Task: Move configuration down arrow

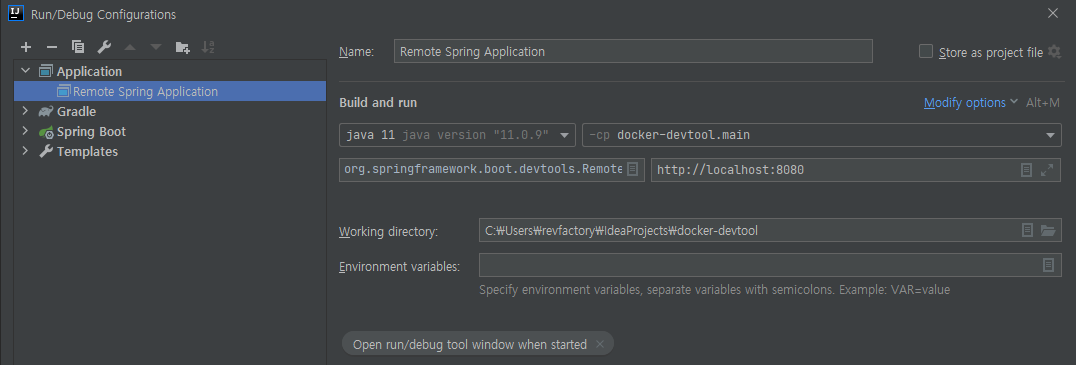Action: [156, 47]
